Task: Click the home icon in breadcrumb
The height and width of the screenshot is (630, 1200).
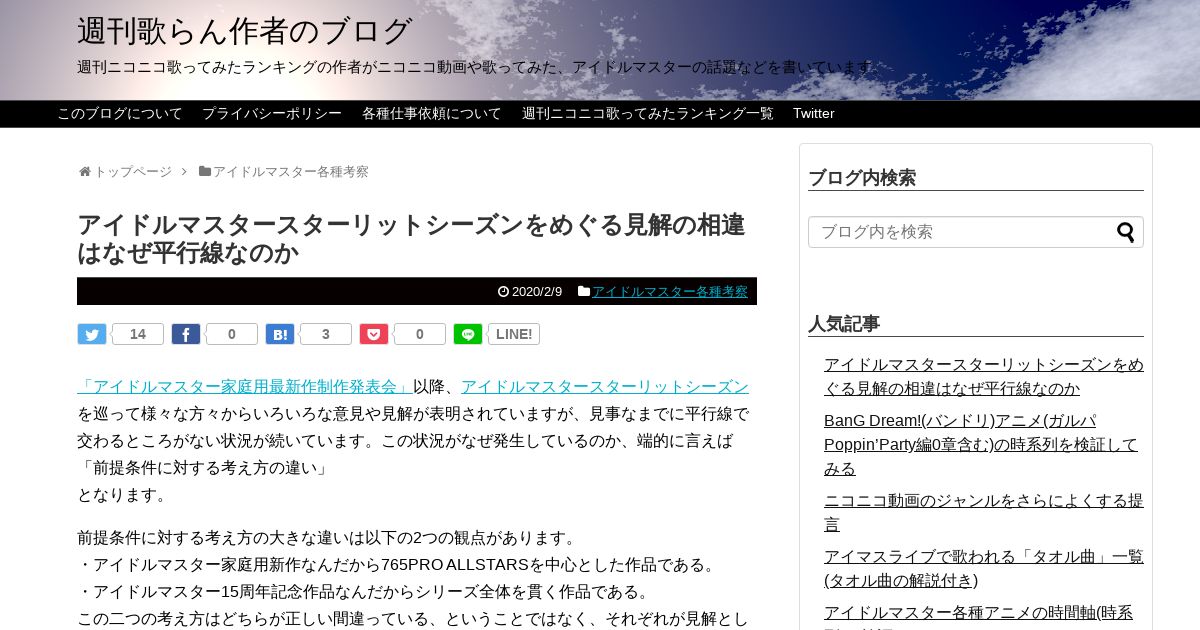Action: pos(85,171)
